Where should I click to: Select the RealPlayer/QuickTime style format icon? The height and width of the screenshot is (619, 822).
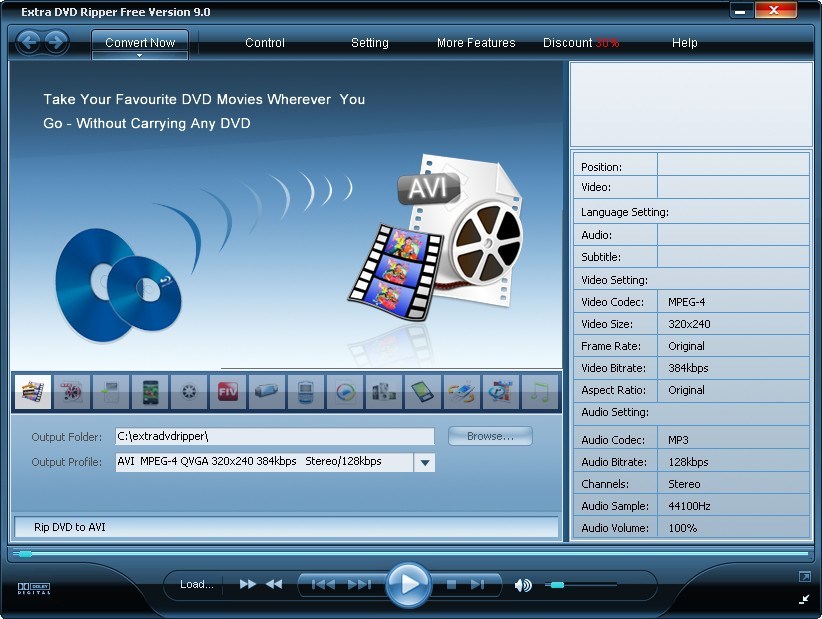pos(501,392)
